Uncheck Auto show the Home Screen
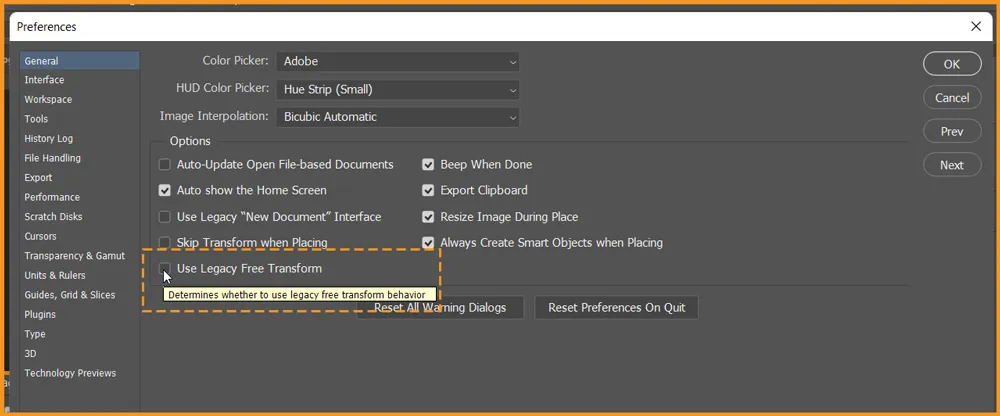The height and width of the screenshot is (416, 1000). click(x=165, y=190)
